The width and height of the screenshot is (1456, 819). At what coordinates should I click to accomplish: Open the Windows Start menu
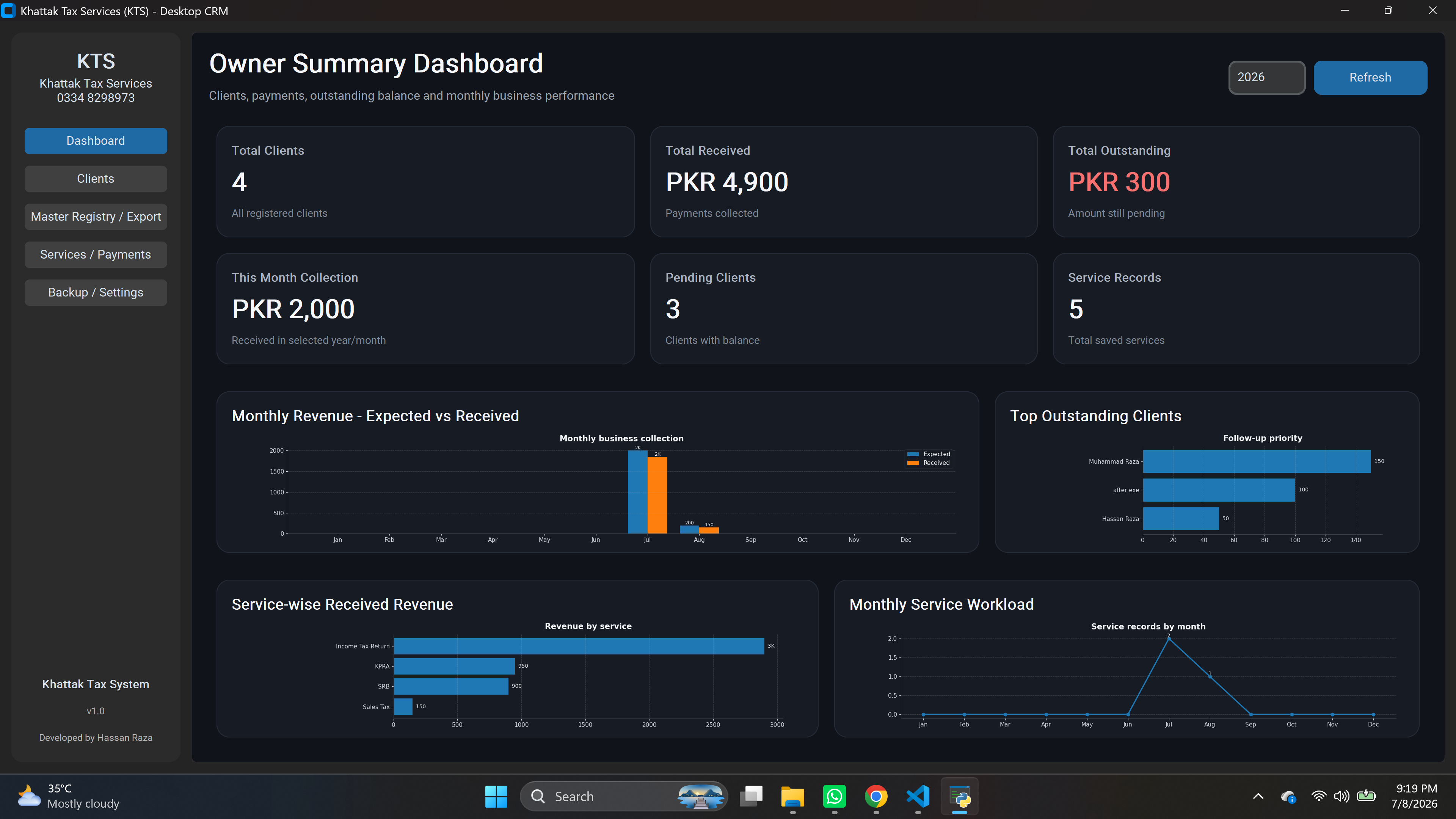point(496,796)
